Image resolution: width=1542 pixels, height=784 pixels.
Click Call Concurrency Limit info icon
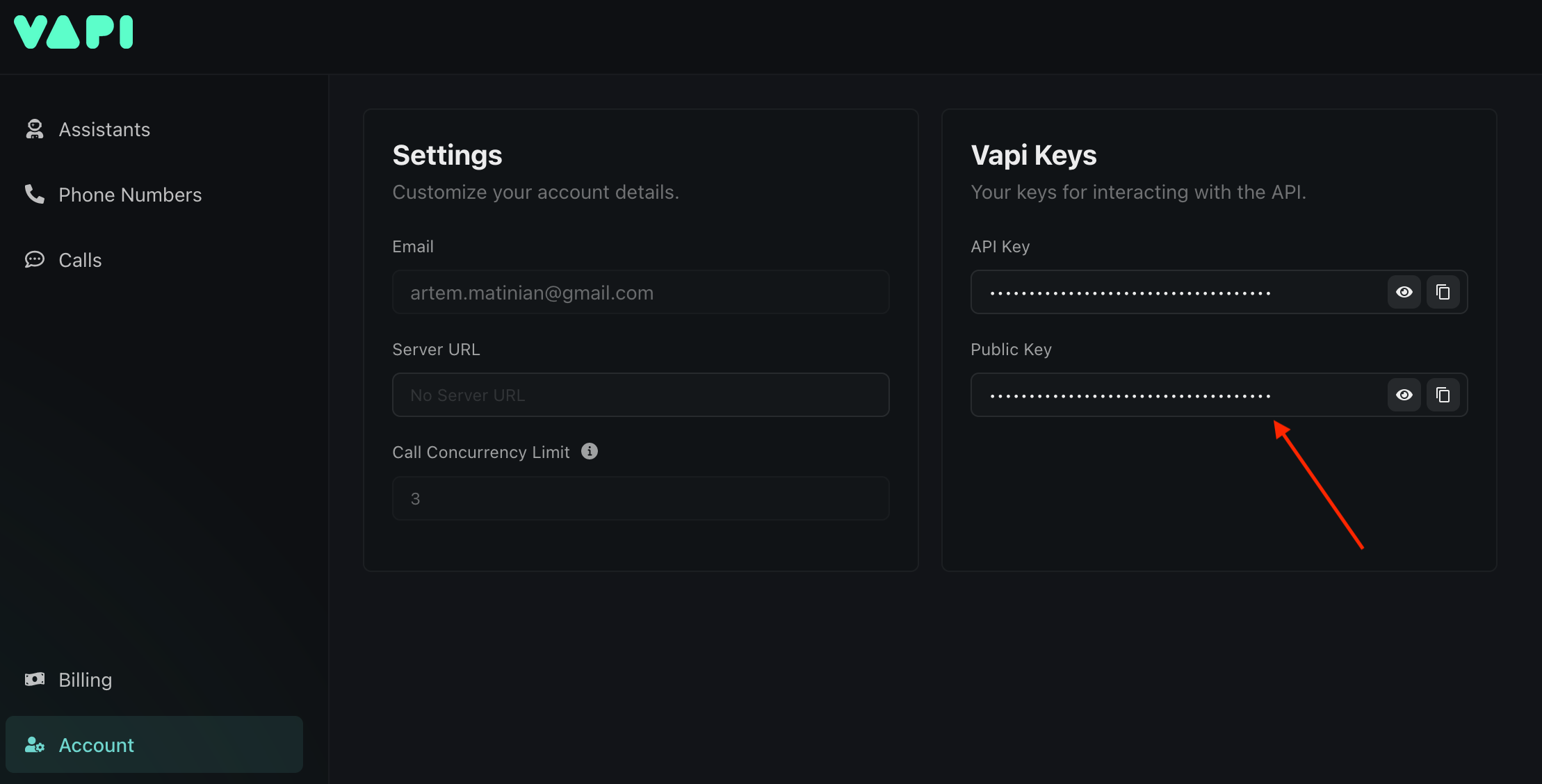[590, 451]
